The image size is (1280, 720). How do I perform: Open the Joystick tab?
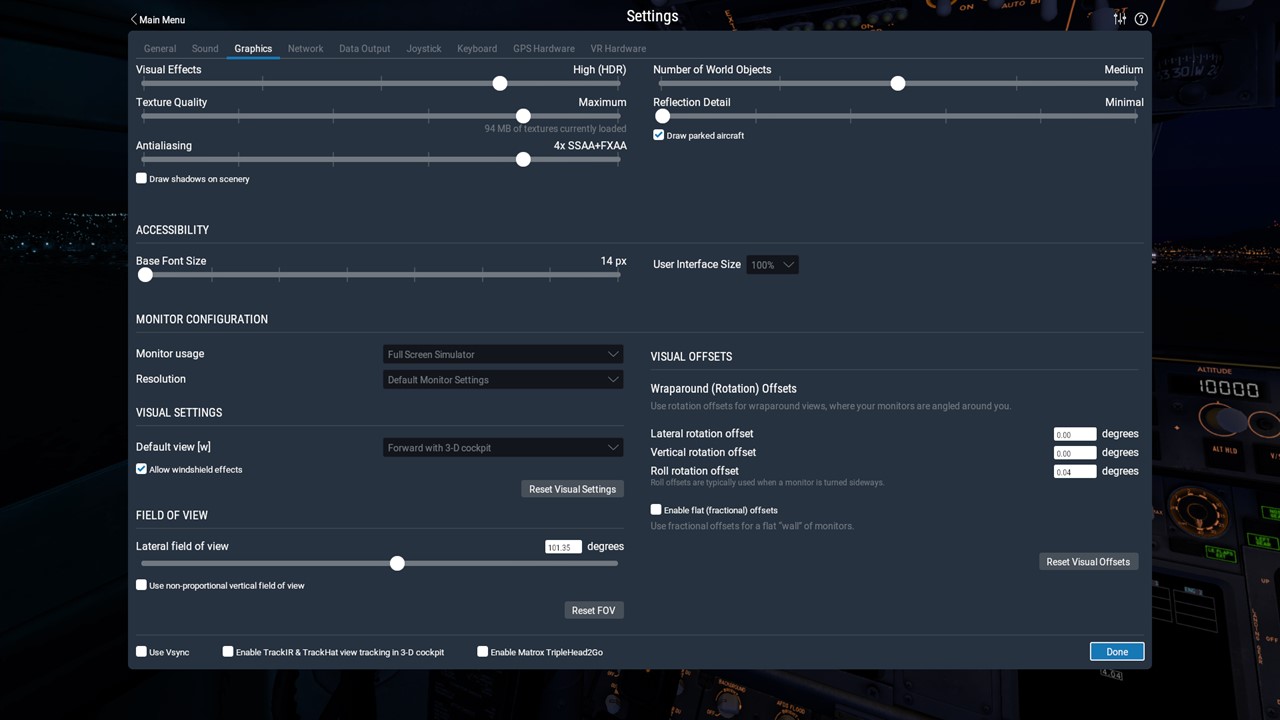(424, 48)
